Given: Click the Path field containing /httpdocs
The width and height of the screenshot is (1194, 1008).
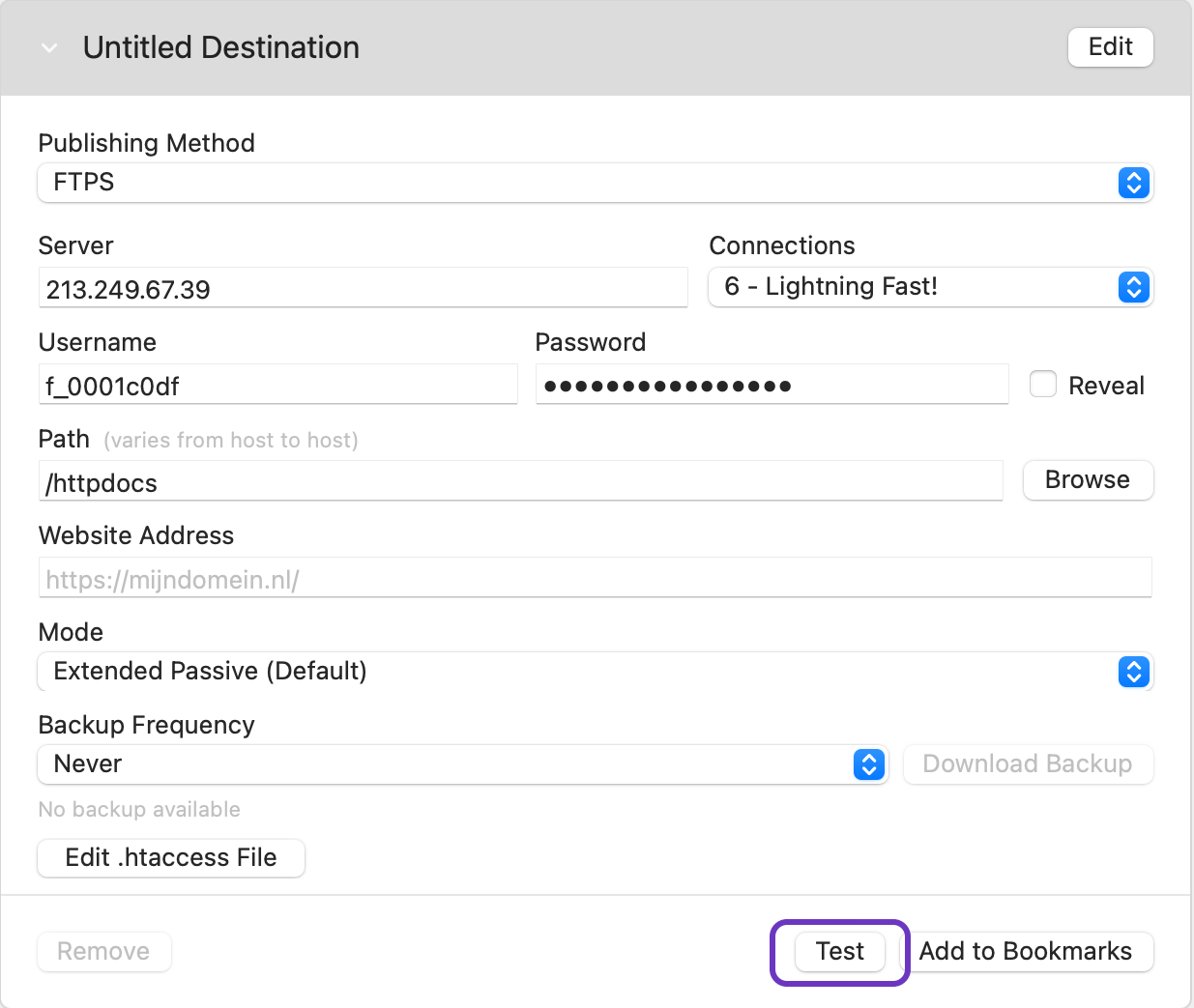Looking at the screenshot, I should tap(520, 482).
